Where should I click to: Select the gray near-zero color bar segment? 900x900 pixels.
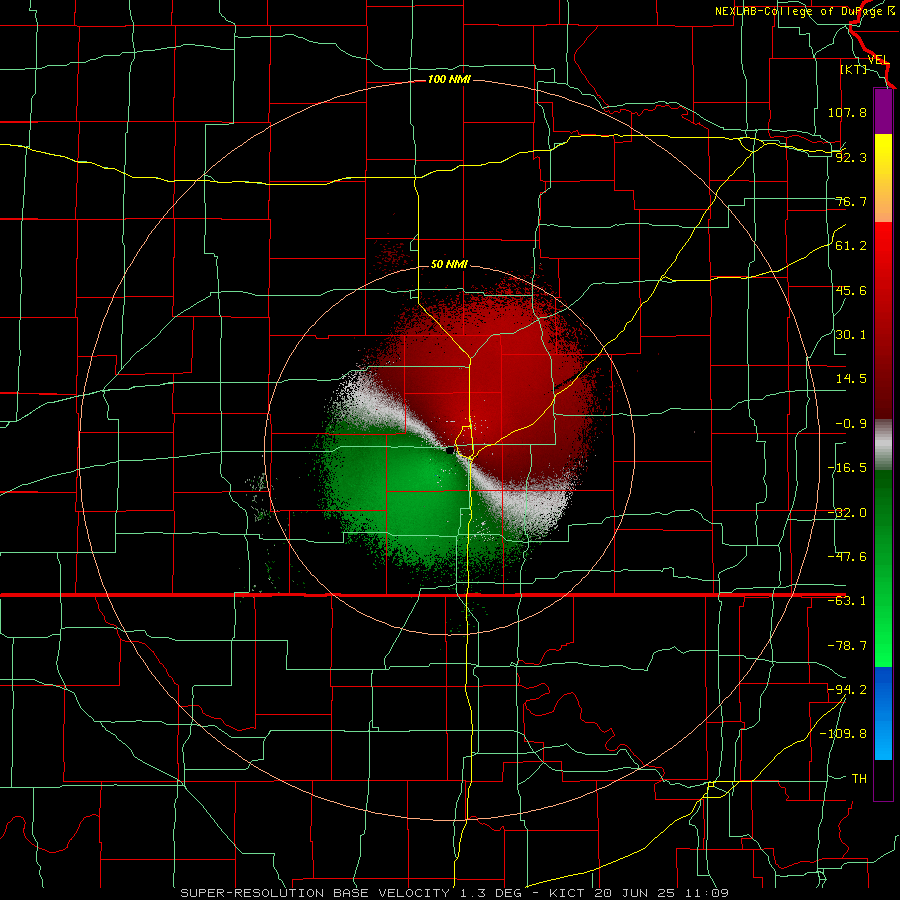[x=883, y=444]
